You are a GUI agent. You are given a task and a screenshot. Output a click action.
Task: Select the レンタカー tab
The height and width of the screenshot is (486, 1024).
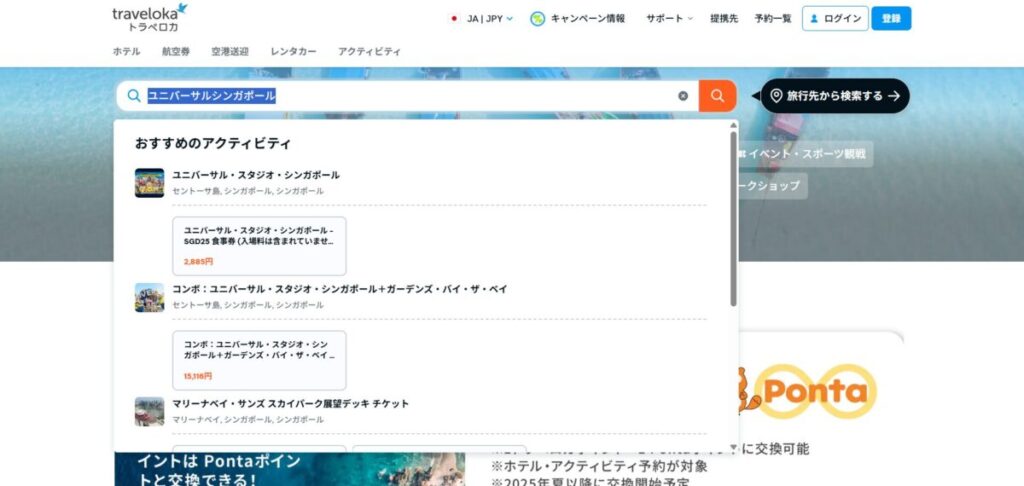293,52
